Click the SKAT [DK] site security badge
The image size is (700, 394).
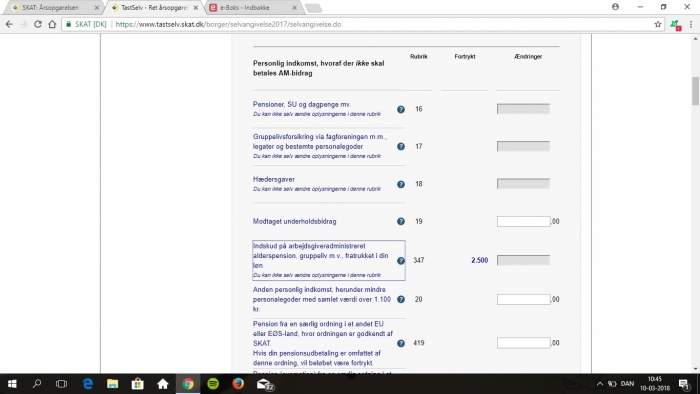(86, 24)
